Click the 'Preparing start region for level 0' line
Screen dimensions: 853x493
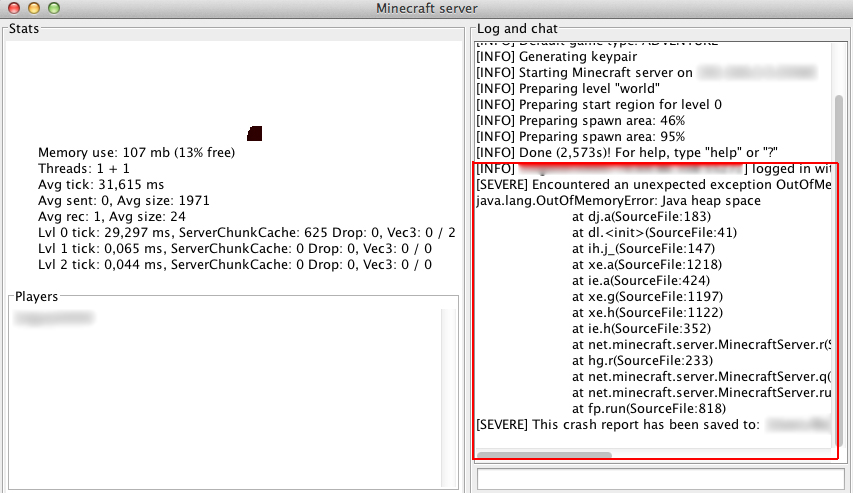(x=599, y=104)
